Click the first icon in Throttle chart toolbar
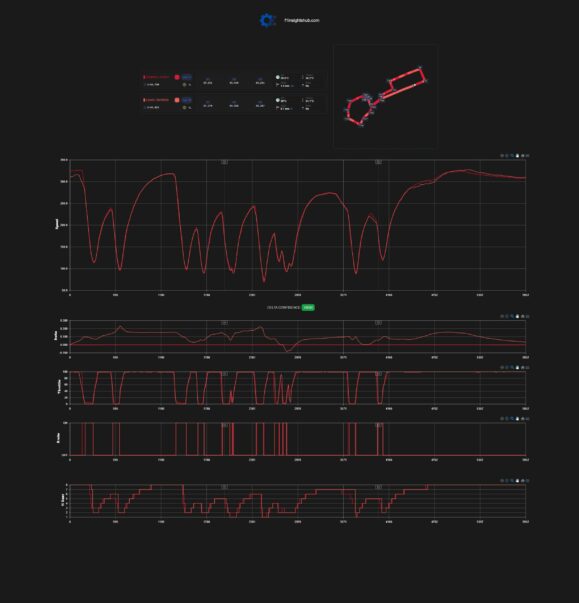The height and width of the screenshot is (603, 579). 502,367
